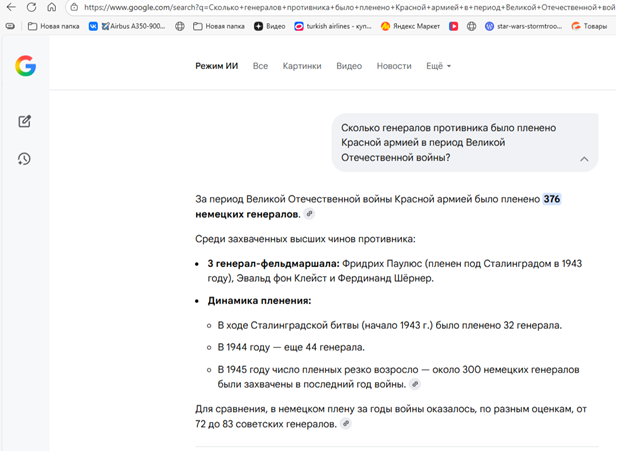The width and height of the screenshot is (617, 452).
Task: Open Яндекс Маркет bookmark
Action: pyautogui.click(x=412, y=26)
